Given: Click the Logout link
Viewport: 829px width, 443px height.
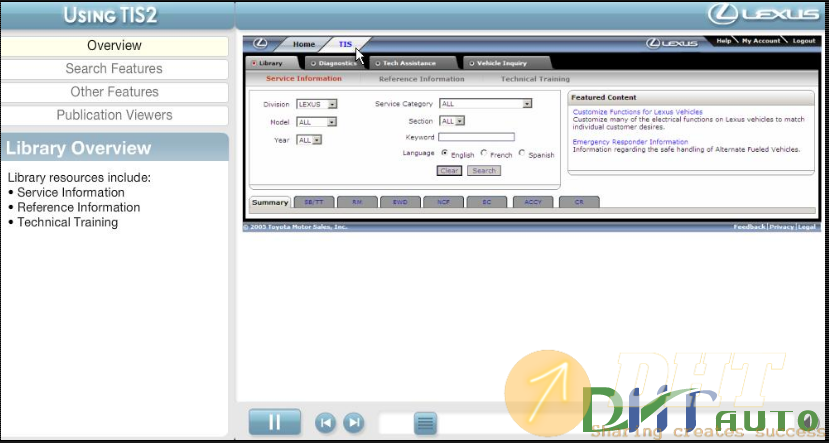Looking at the screenshot, I should point(804,41).
